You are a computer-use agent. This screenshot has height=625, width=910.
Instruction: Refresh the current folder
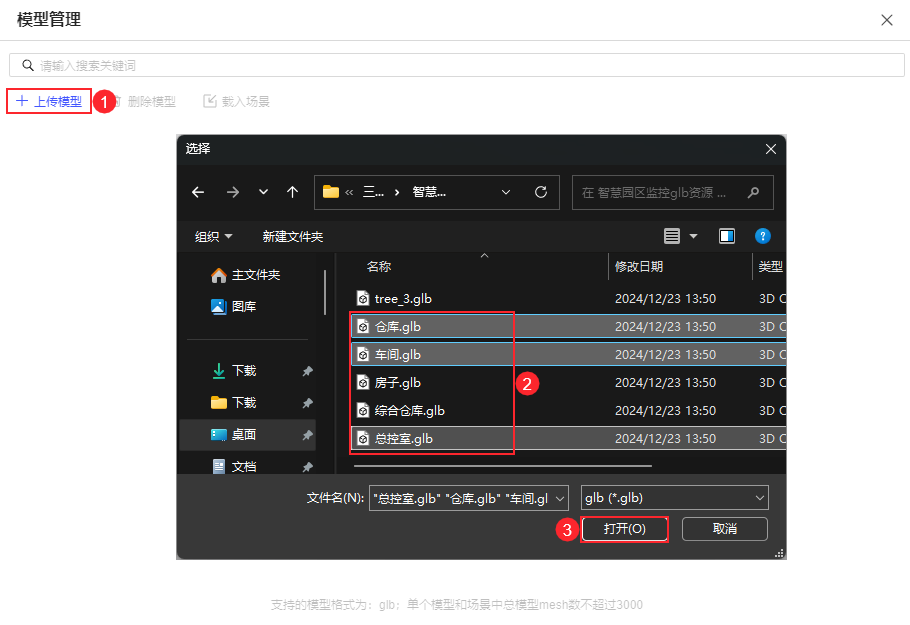[x=541, y=192]
